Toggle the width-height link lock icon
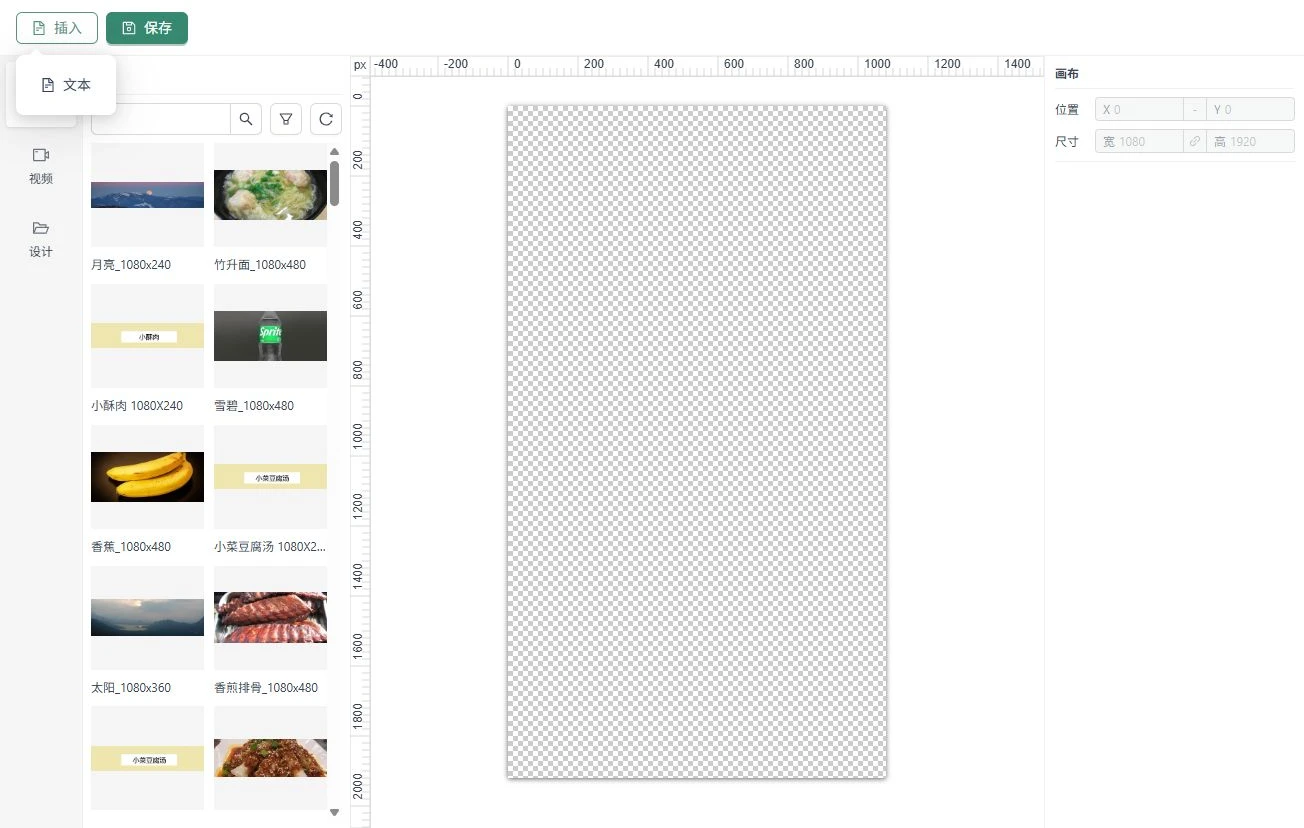The width and height of the screenshot is (1304, 828). click(x=1194, y=141)
